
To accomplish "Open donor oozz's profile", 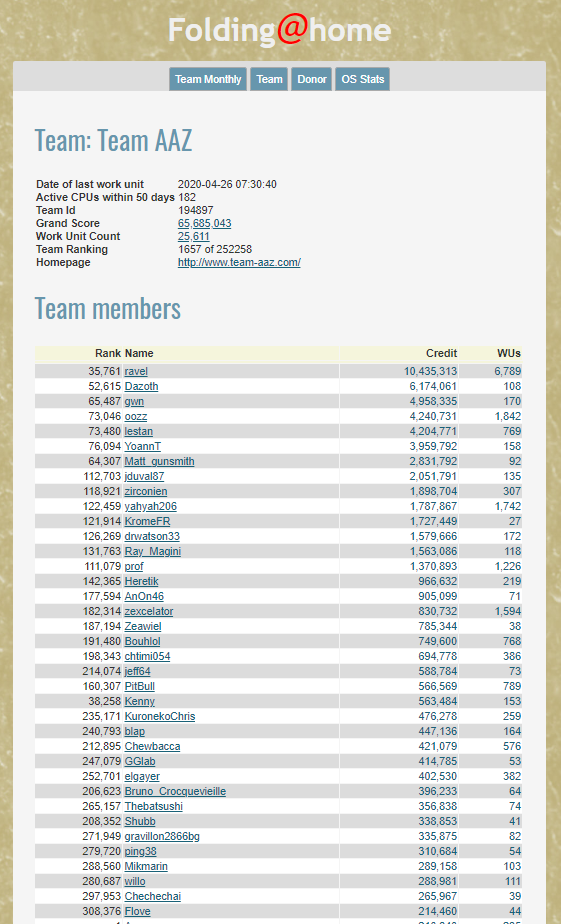I will pos(136,417).
